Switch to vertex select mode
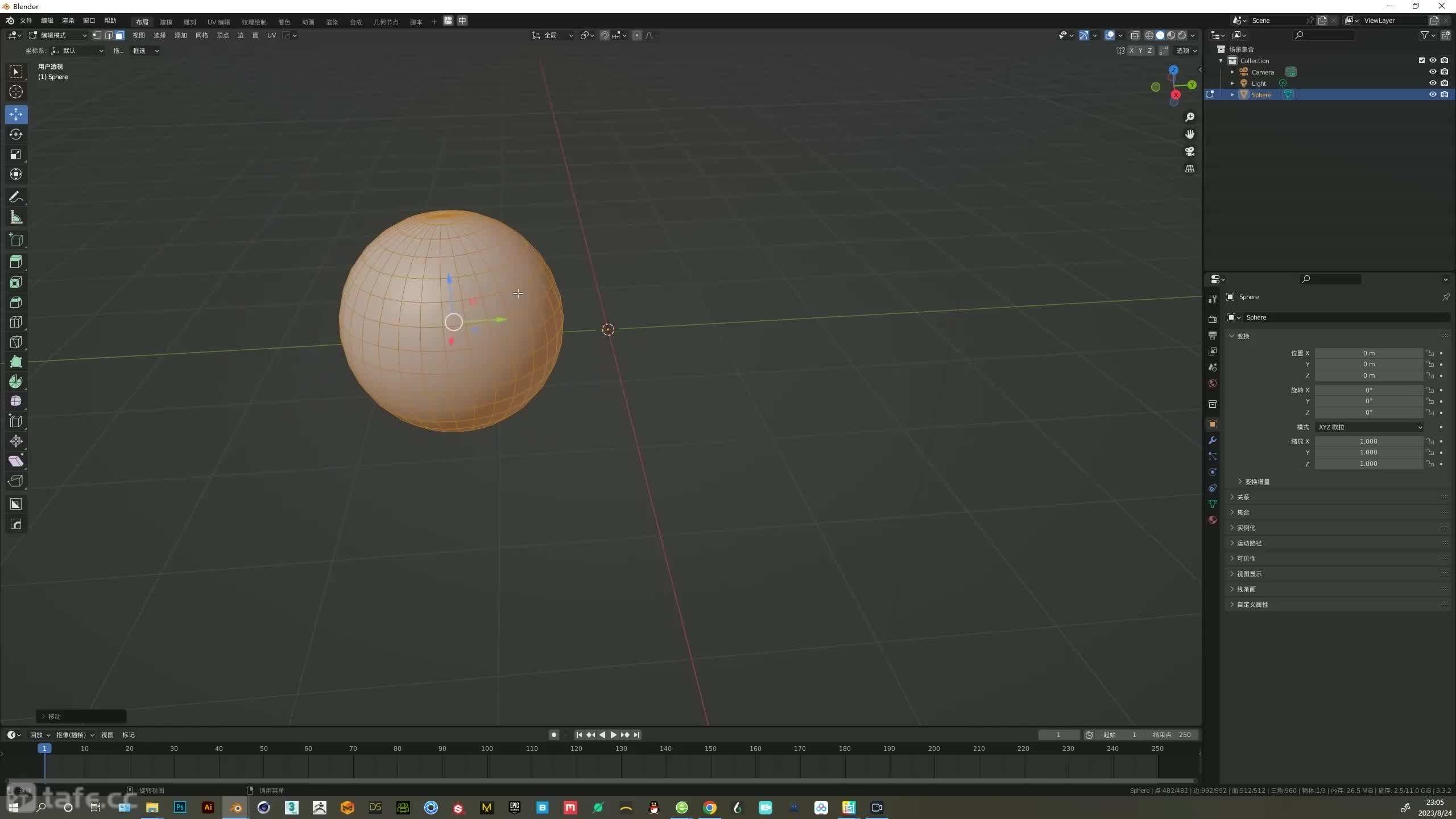 [97, 35]
